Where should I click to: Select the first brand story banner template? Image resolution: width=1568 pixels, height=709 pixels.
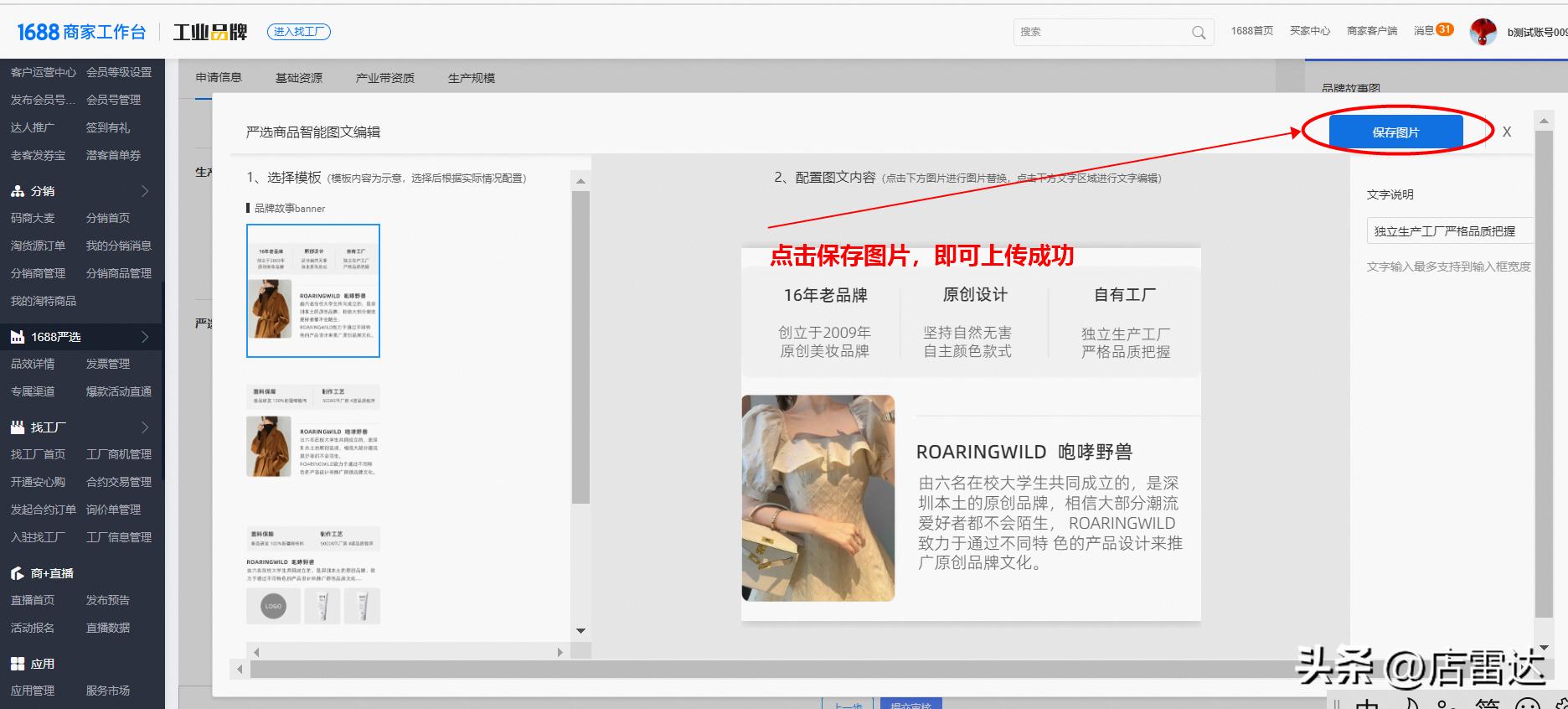(313, 291)
